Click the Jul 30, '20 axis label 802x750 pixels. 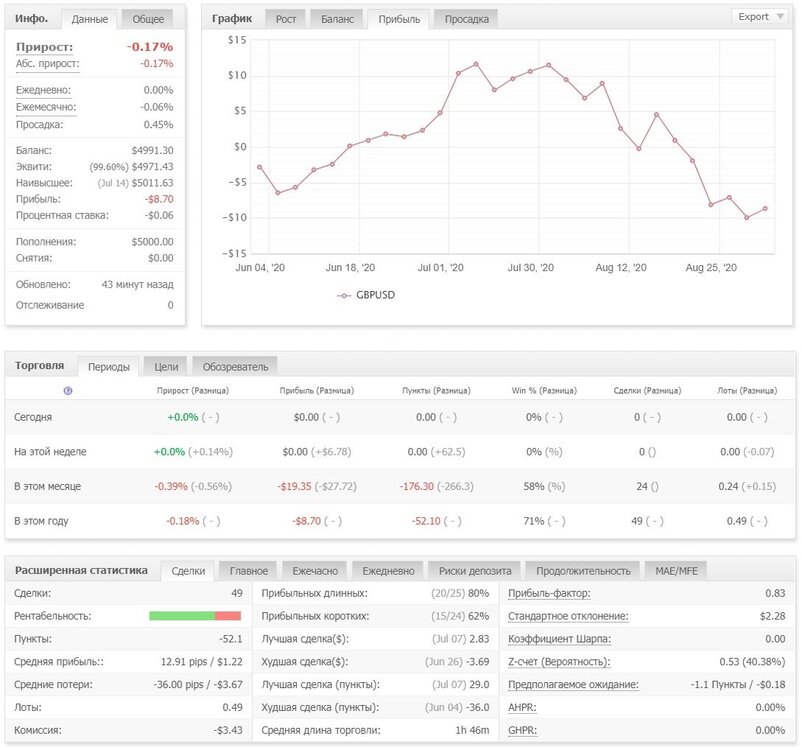[530, 268]
